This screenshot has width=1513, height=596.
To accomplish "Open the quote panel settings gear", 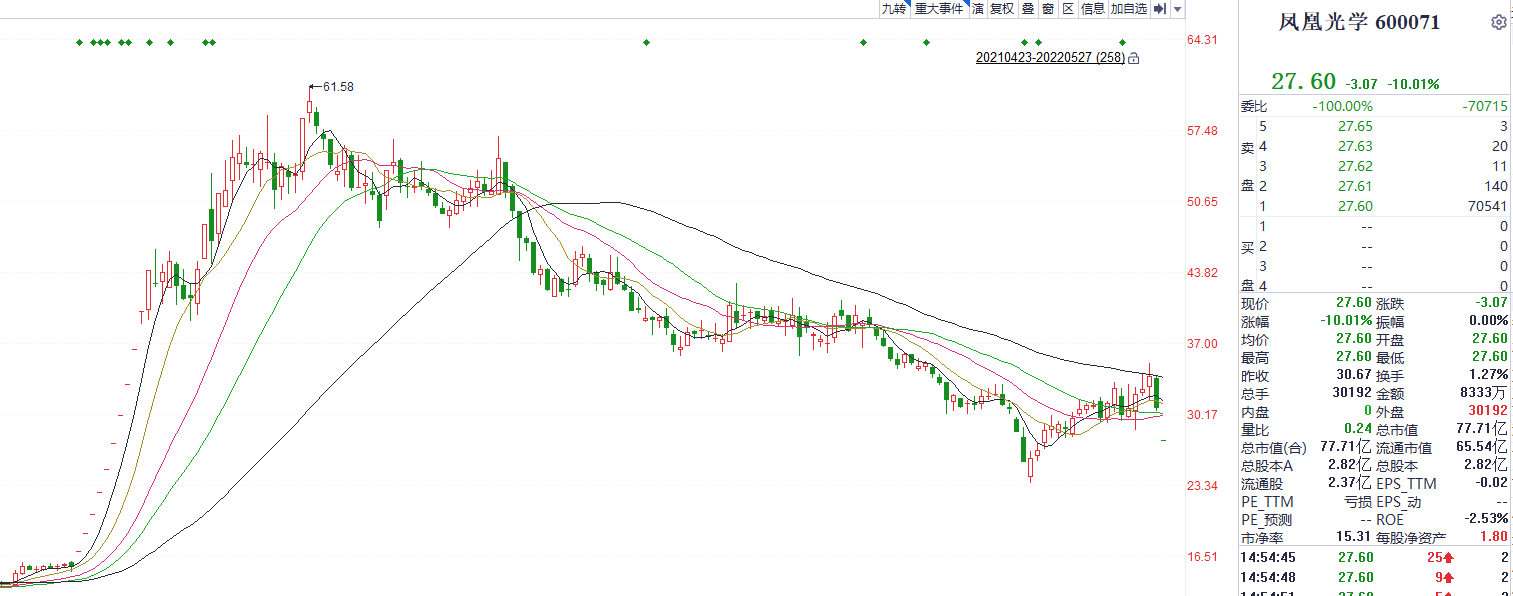I will click(1498, 22).
